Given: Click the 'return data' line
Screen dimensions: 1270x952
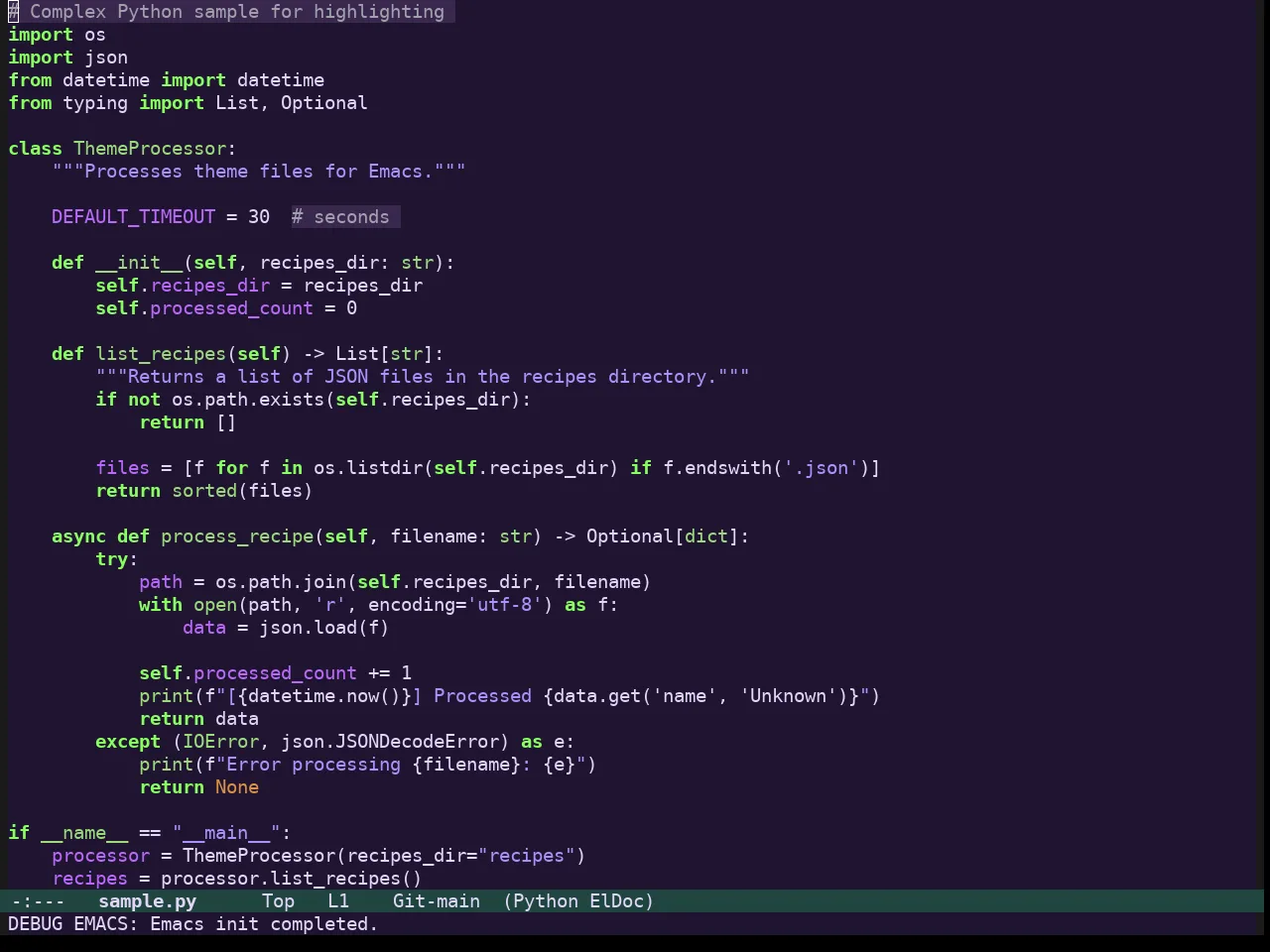Looking at the screenshot, I should 198,719.
